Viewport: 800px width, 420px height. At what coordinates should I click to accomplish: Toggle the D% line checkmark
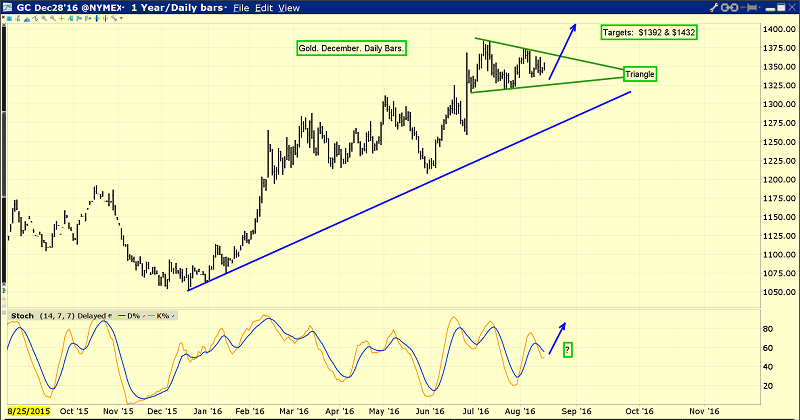pos(144,316)
